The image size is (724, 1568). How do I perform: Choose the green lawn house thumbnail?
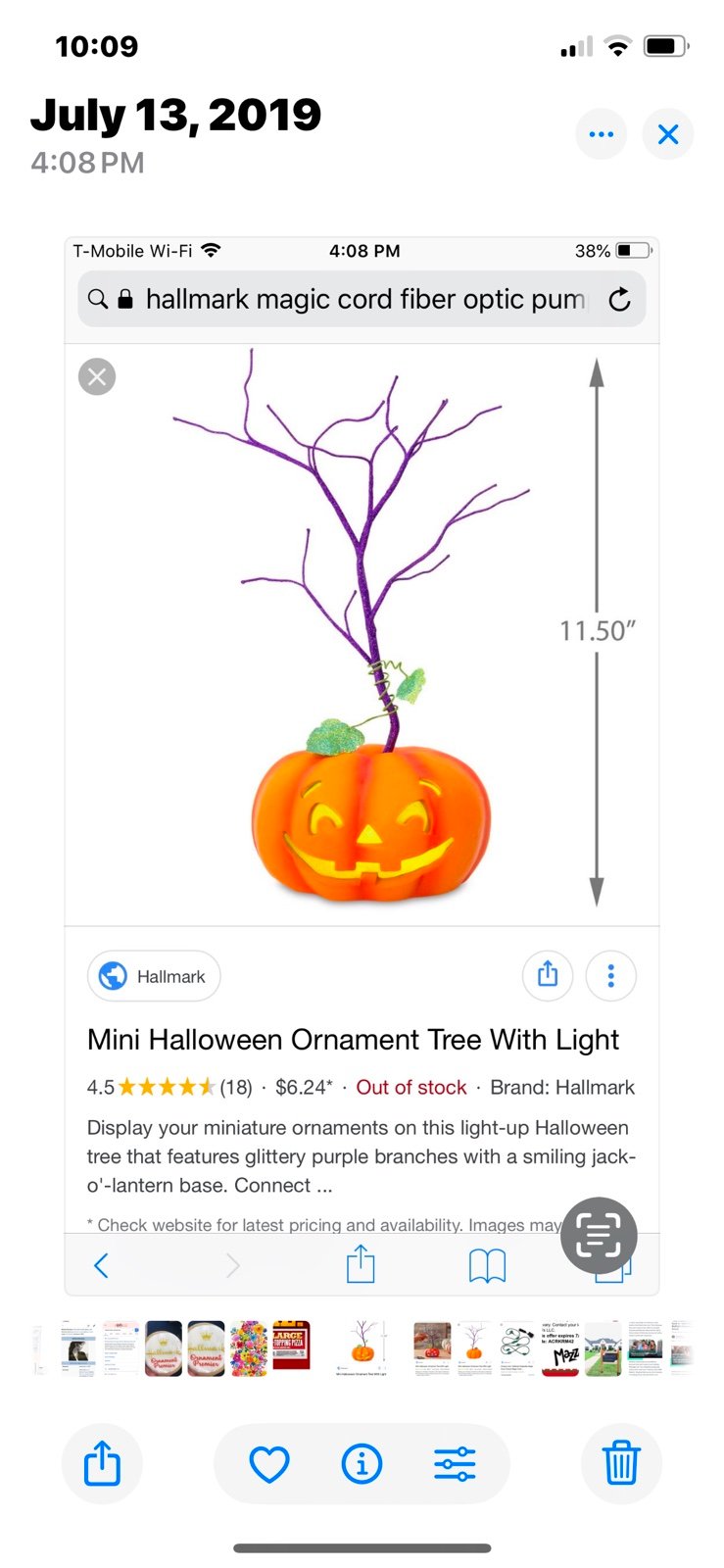tap(603, 1347)
